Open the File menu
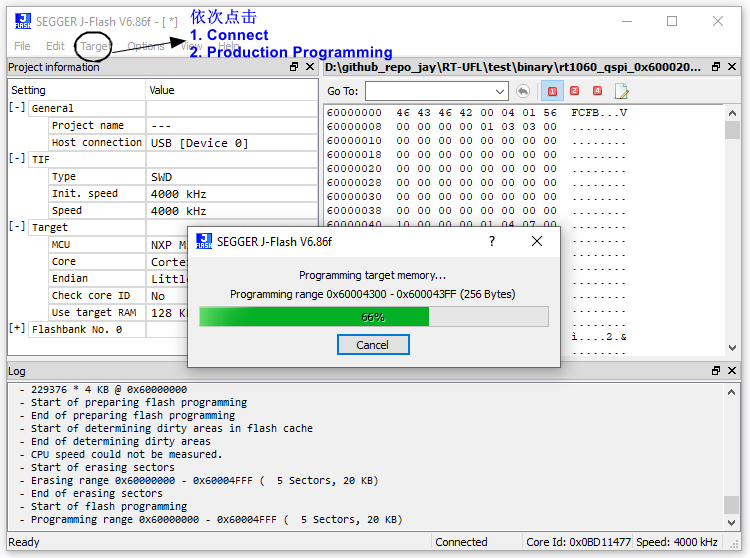The image size is (750, 558). coord(22,46)
